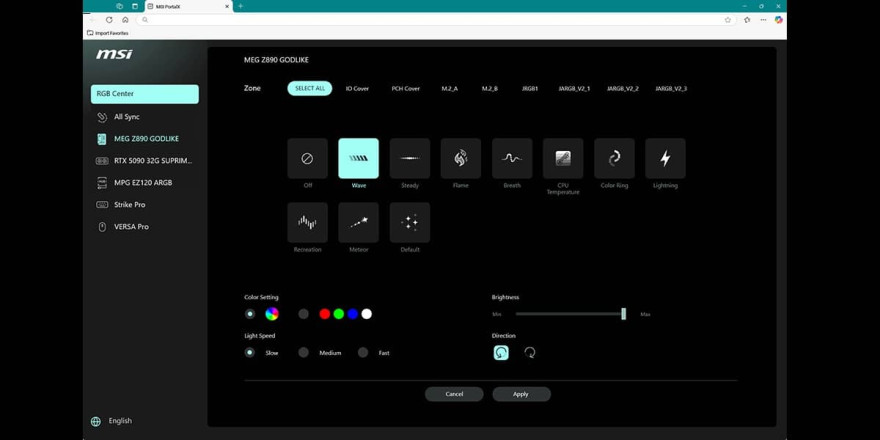Pick the Breath lighting effect
The height and width of the screenshot is (440, 880).
[512, 158]
